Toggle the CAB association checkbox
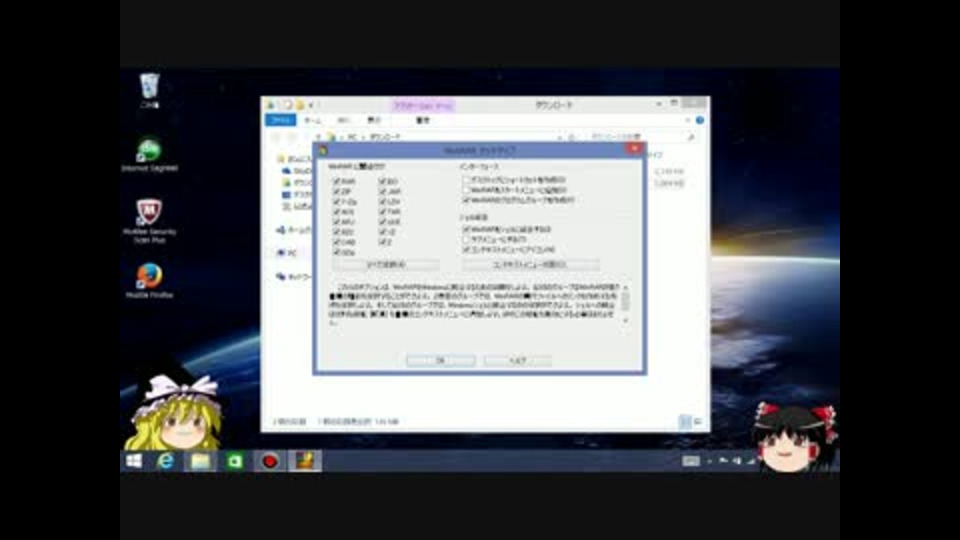The height and width of the screenshot is (540, 960). pyautogui.click(x=337, y=242)
